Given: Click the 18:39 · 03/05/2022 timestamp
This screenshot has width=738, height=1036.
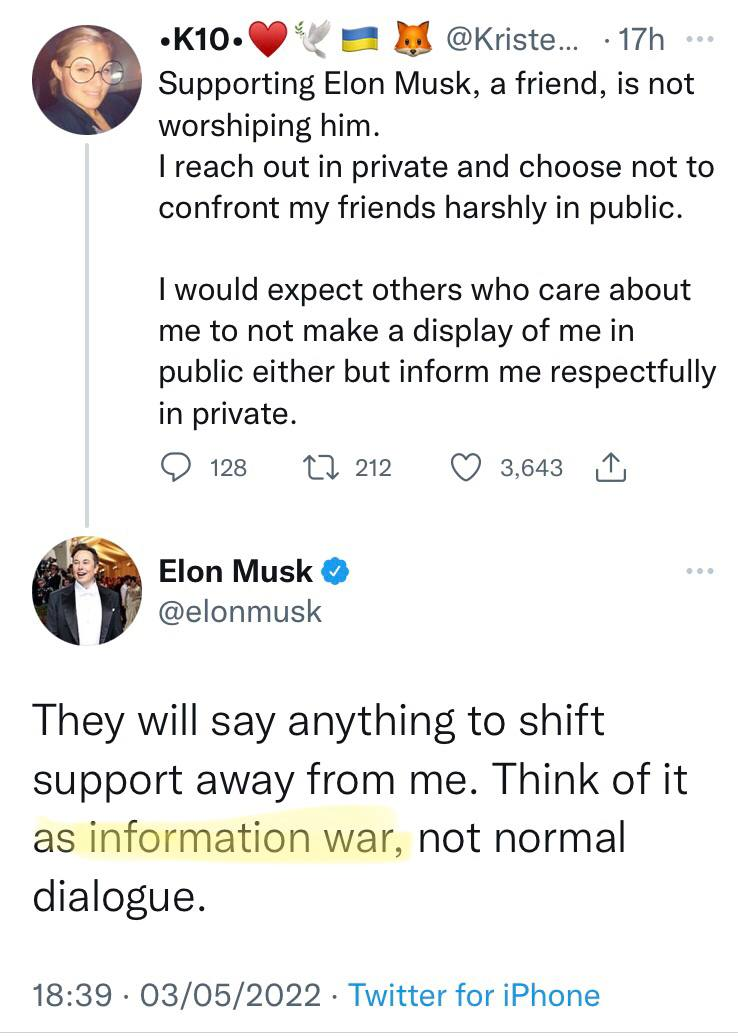Looking at the screenshot, I should [177, 995].
